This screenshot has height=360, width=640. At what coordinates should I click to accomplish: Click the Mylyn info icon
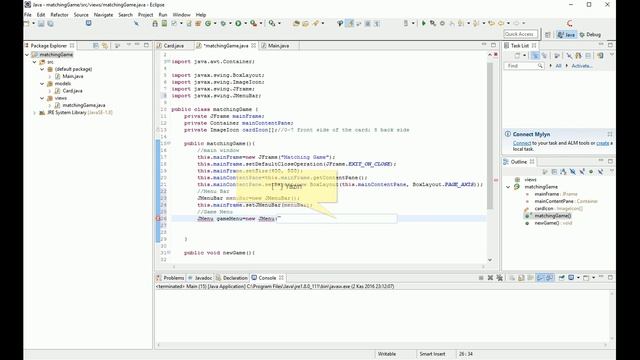tap(508, 134)
